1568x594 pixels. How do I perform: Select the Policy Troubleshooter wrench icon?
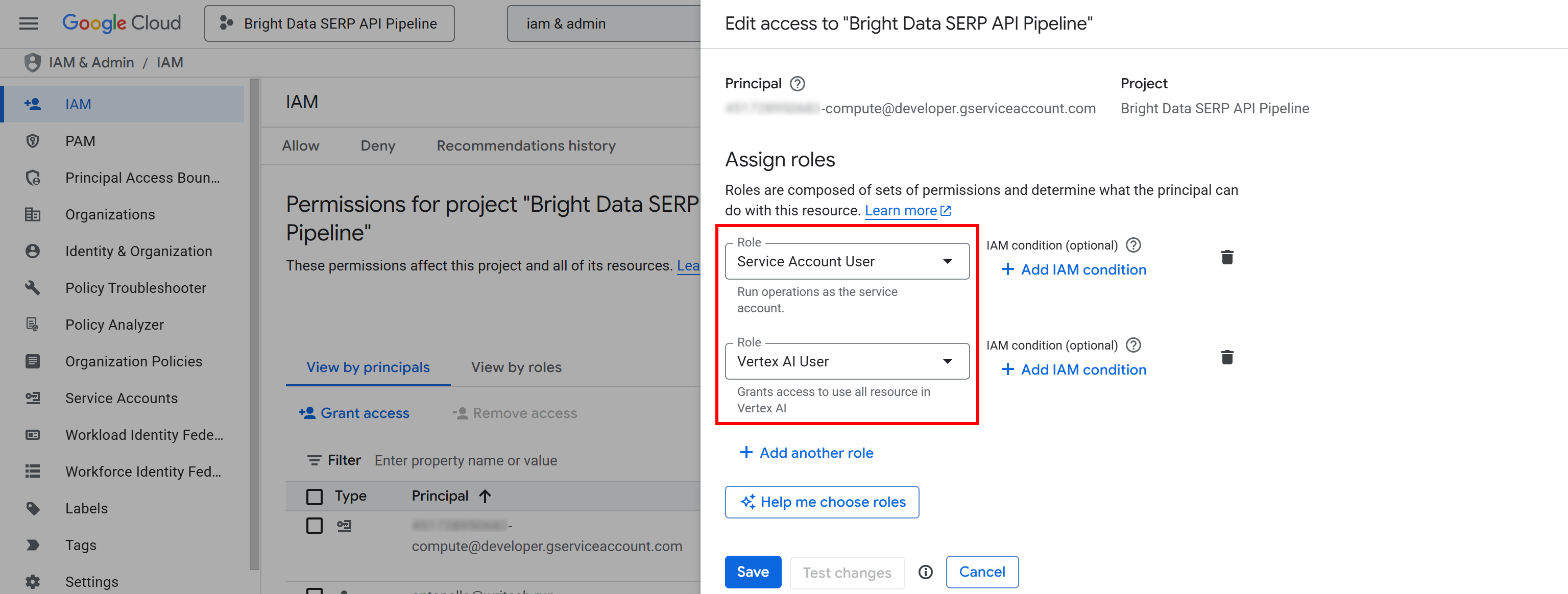[x=32, y=287]
